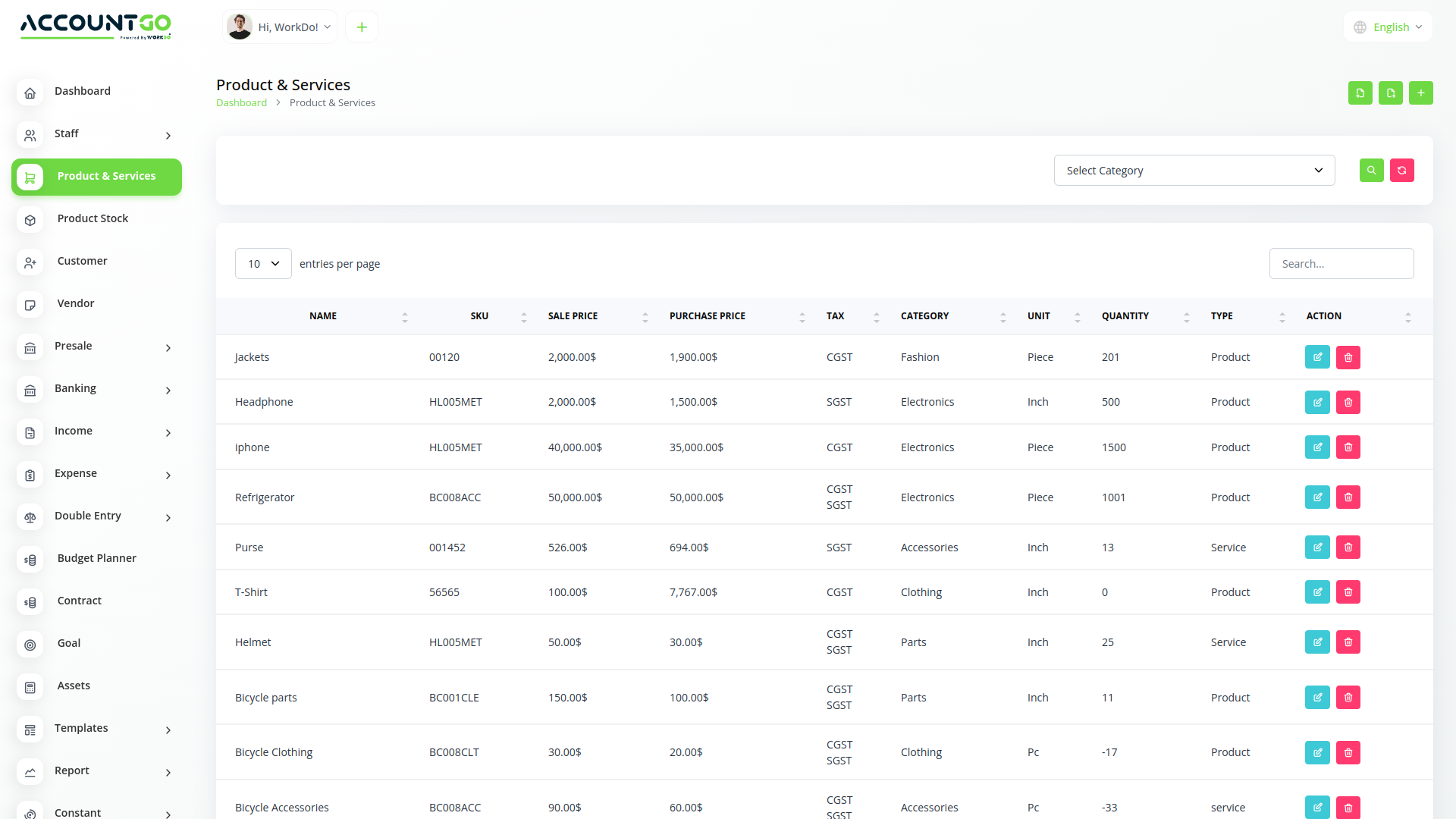Create a new product using the plus icon
This screenshot has width=1456, height=819.
(1421, 93)
